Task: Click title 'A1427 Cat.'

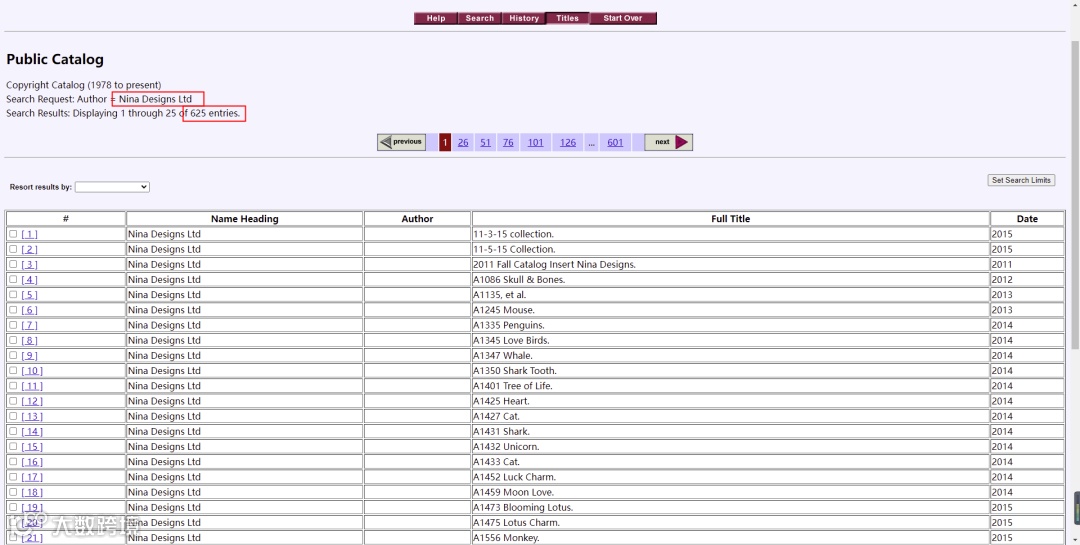Action: [497, 416]
